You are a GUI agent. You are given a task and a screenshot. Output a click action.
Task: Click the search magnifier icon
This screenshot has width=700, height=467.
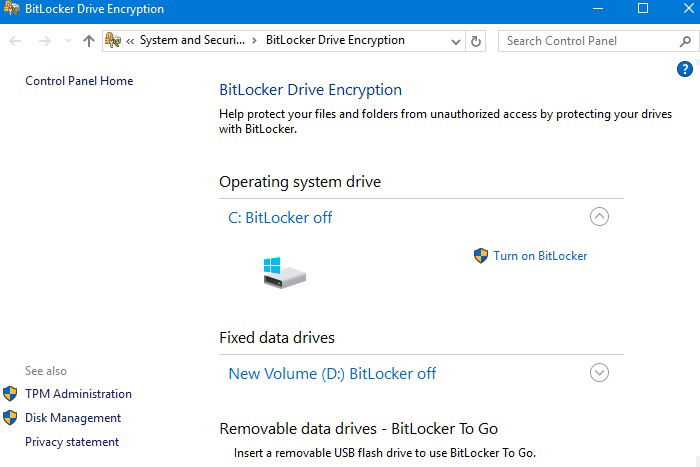[x=685, y=42]
